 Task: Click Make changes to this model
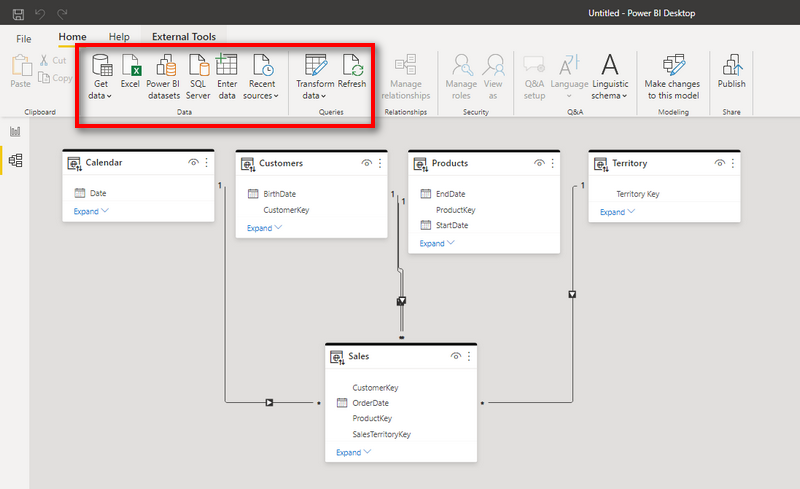[673, 77]
